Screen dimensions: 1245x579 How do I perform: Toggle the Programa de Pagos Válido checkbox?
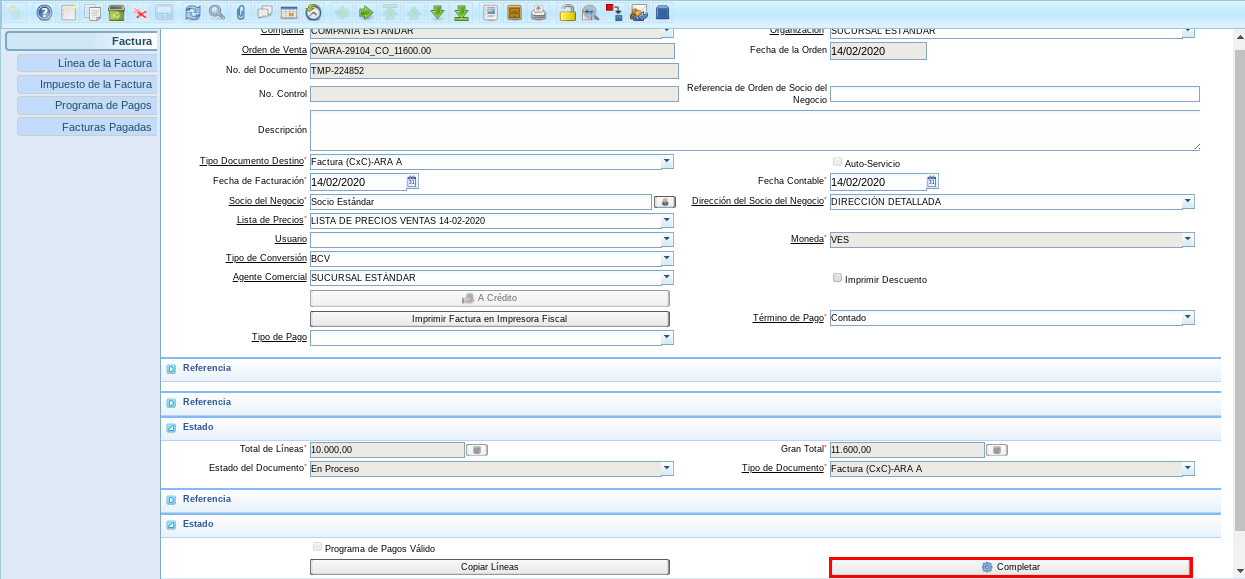pos(317,548)
